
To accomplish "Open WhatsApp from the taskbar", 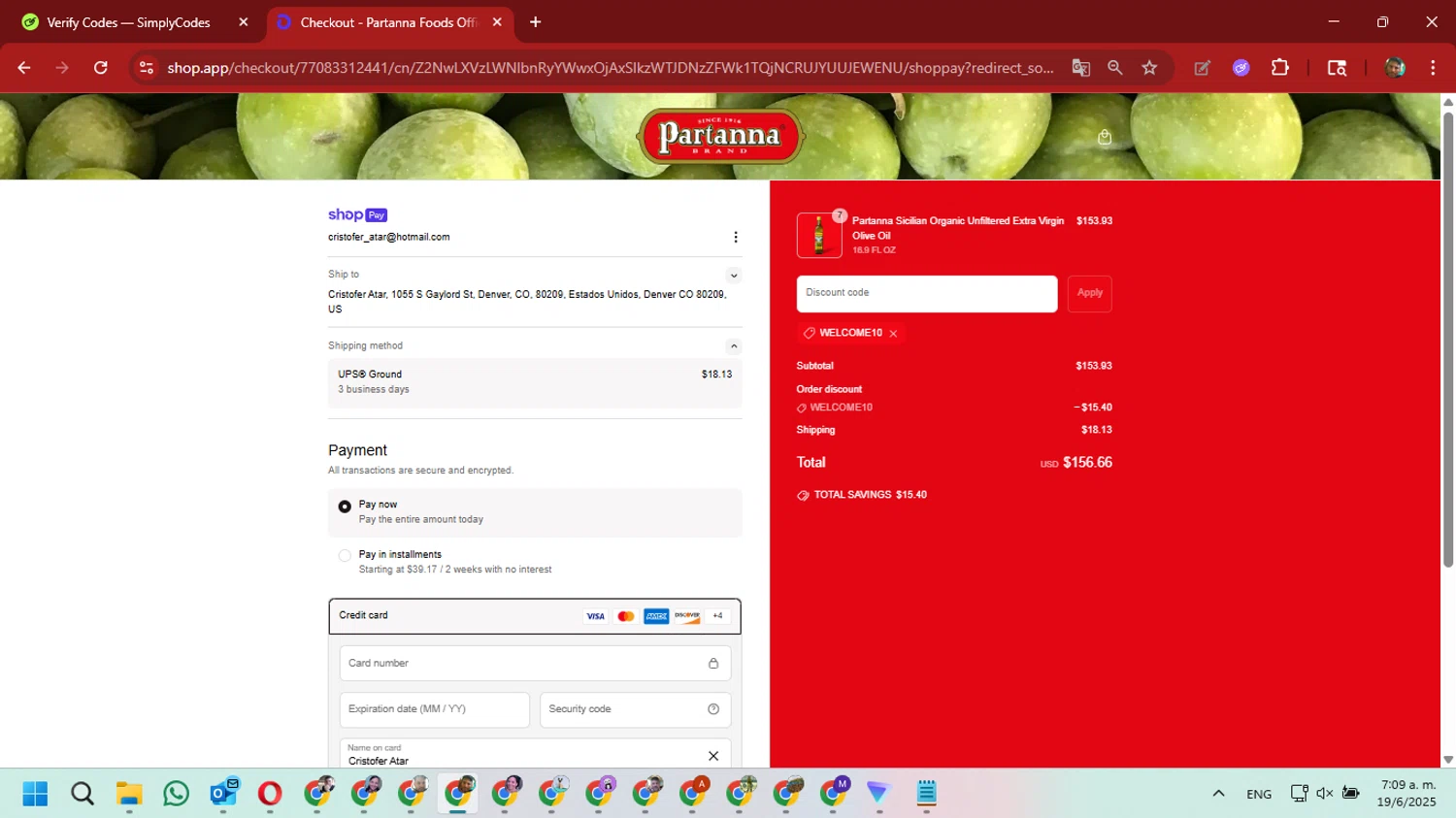I will (176, 794).
